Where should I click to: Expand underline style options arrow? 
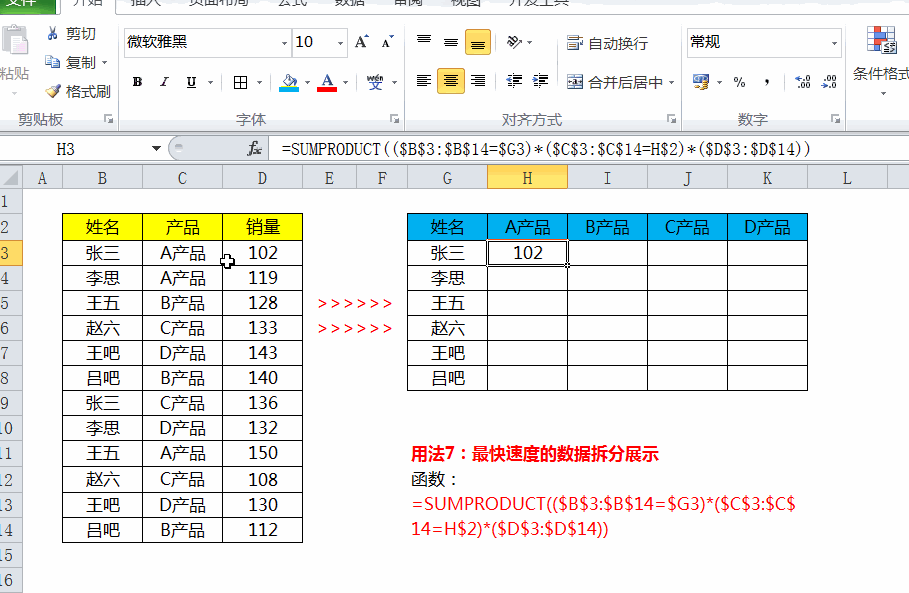[210, 82]
